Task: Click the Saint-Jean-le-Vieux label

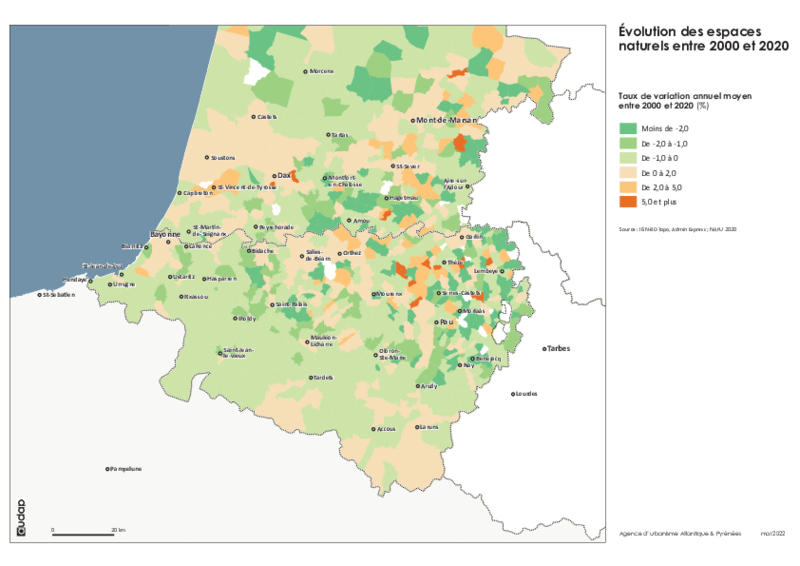Action: click(238, 353)
